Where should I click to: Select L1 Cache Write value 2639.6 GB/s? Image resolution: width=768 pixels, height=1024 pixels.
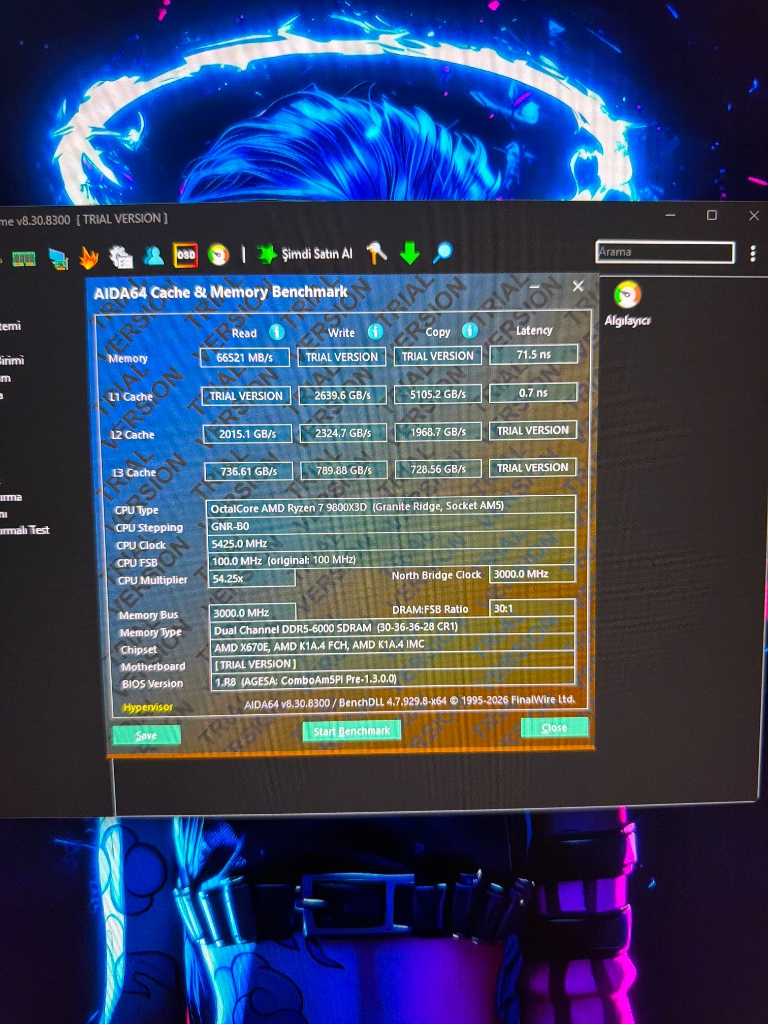tap(342, 395)
